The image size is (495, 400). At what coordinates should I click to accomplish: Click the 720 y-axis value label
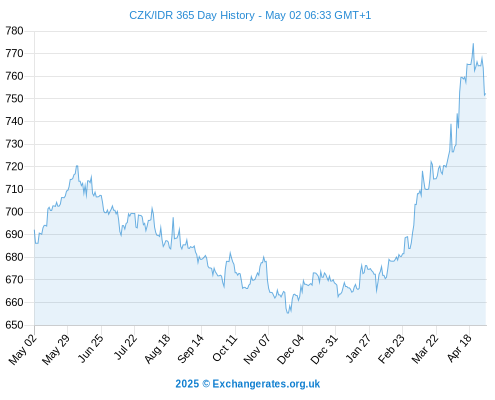click(14, 166)
